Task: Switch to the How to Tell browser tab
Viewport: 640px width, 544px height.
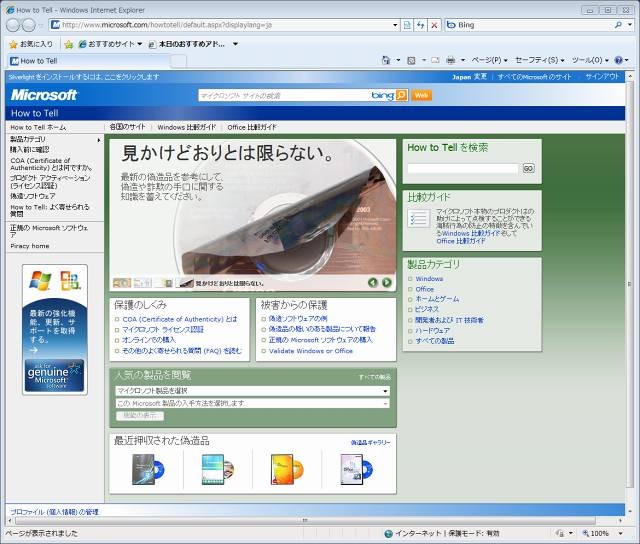Action: [88, 61]
